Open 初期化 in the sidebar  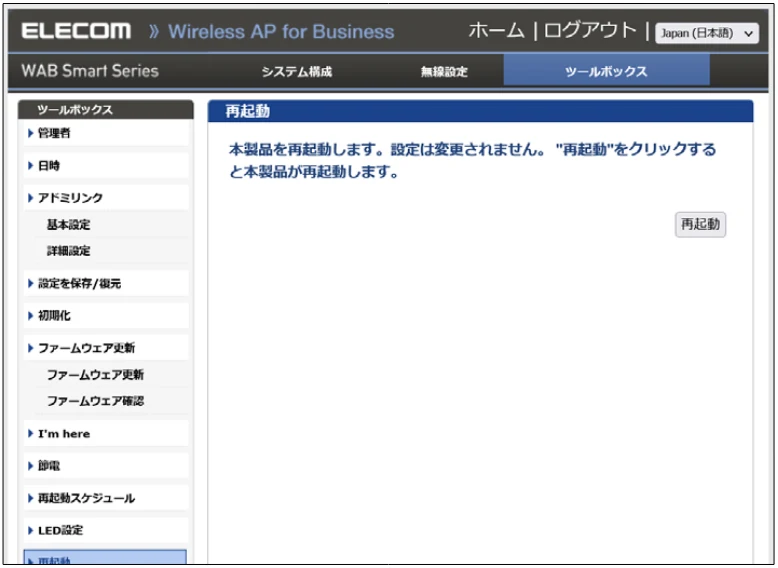(106, 316)
